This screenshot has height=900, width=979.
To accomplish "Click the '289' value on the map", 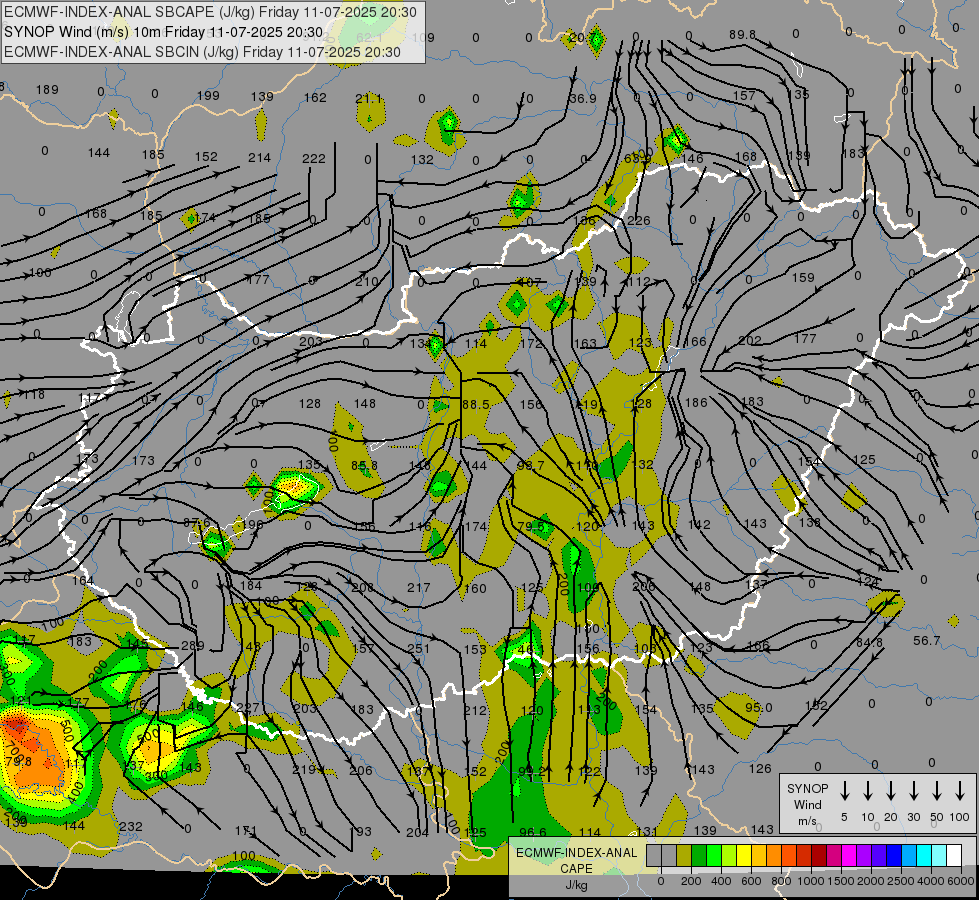I will (x=192, y=646).
